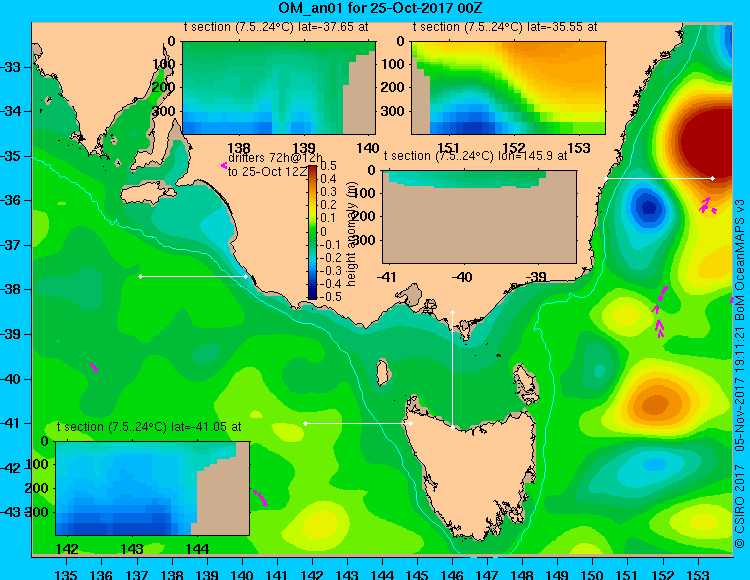Click the vertical white section line across Bass Strait
The image size is (750, 580).
click(452, 370)
